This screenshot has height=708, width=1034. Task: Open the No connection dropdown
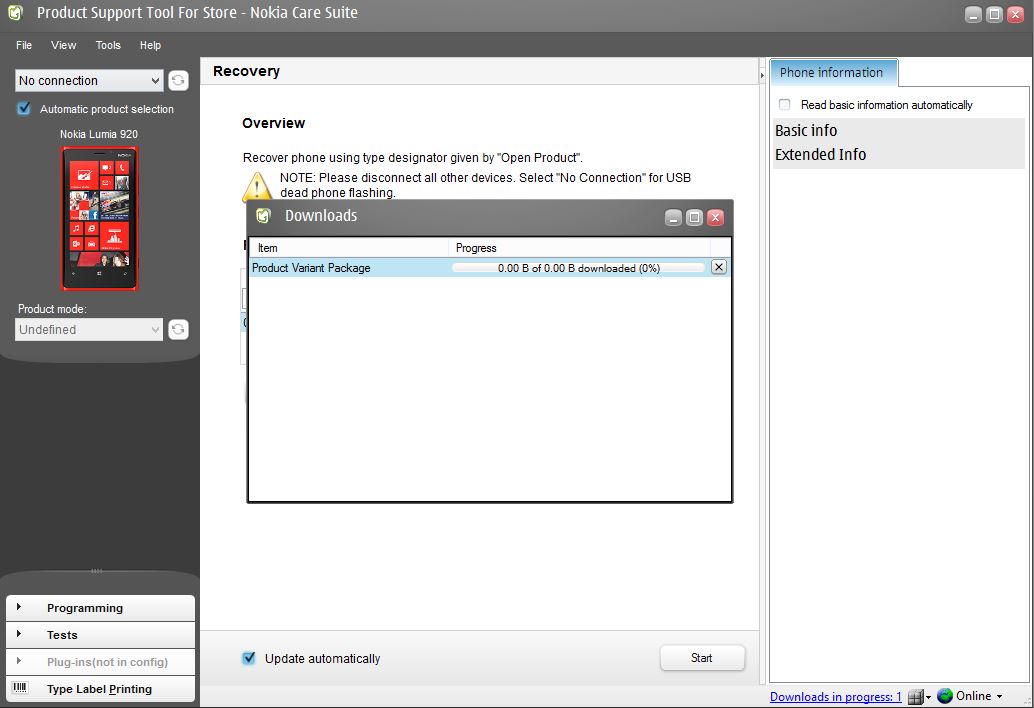pos(89,80)
